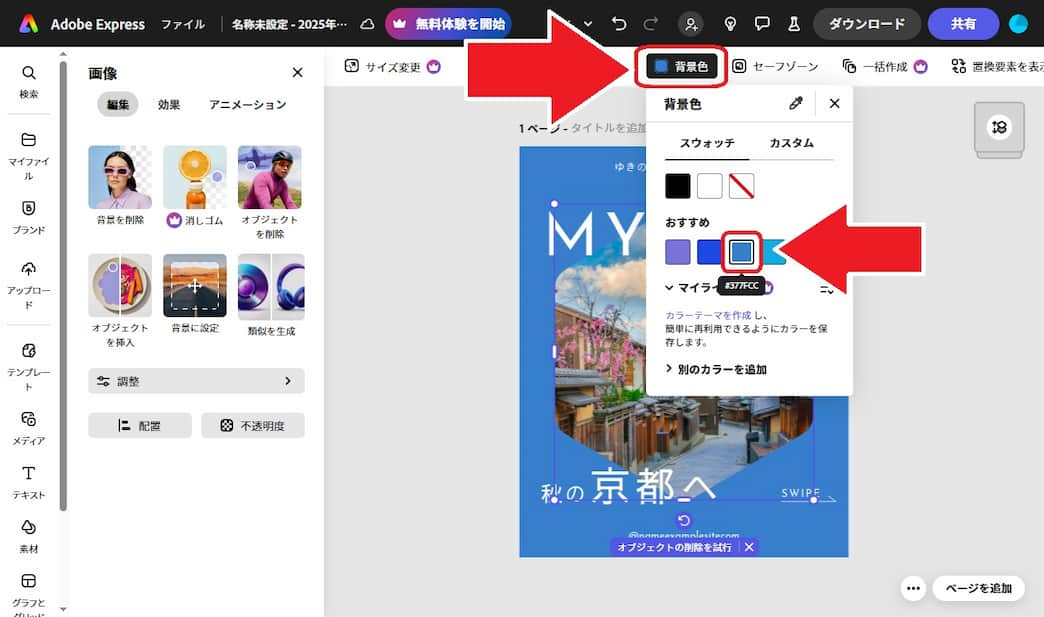
Task: Open the ファイル menu
Action: point(183,24)
